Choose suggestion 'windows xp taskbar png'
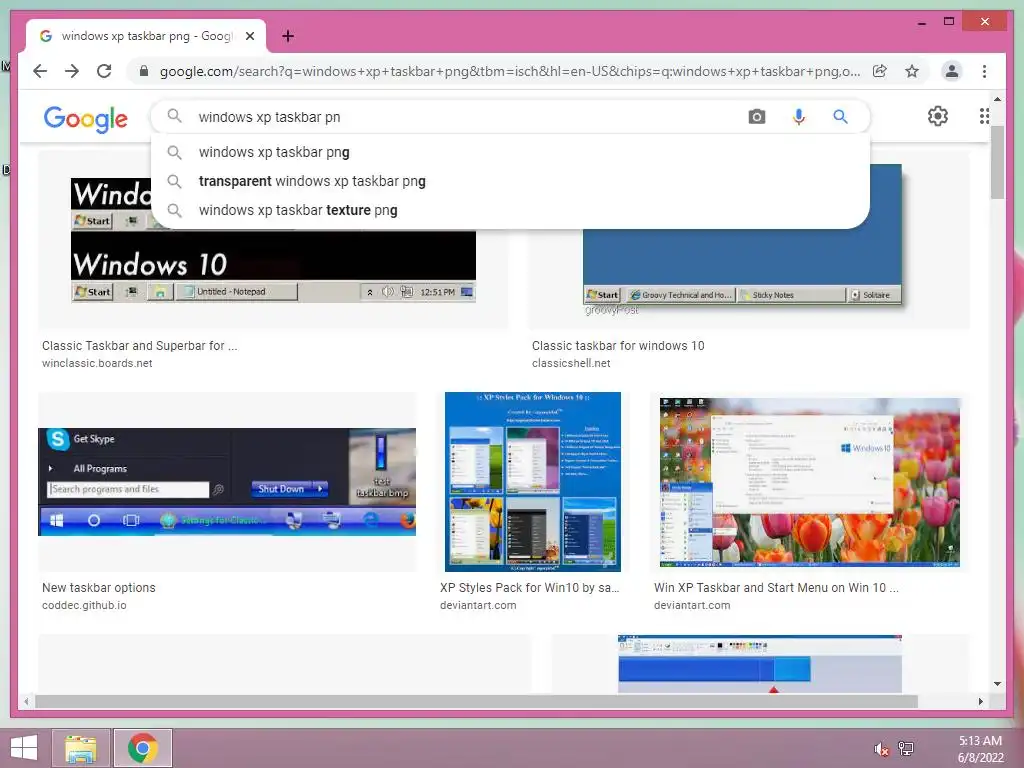 (510, 152)
